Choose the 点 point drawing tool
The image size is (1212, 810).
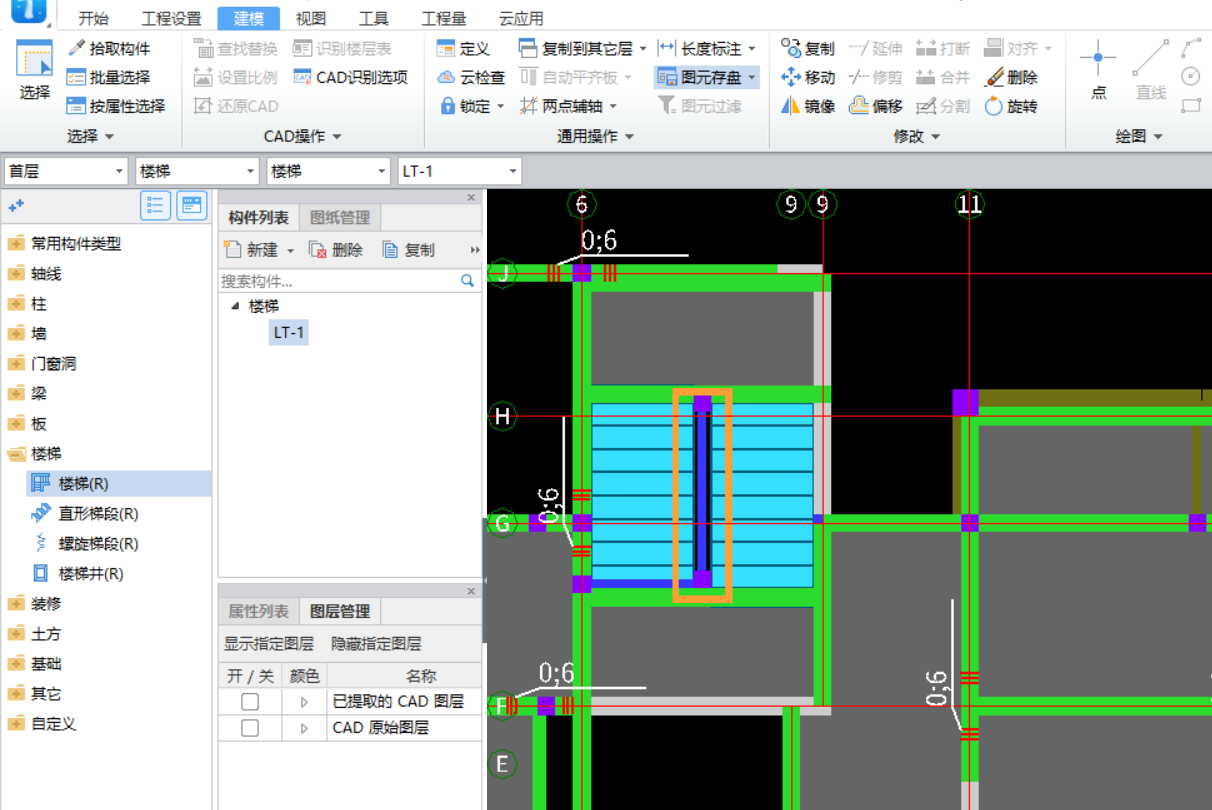click(x=1098, y=70)
